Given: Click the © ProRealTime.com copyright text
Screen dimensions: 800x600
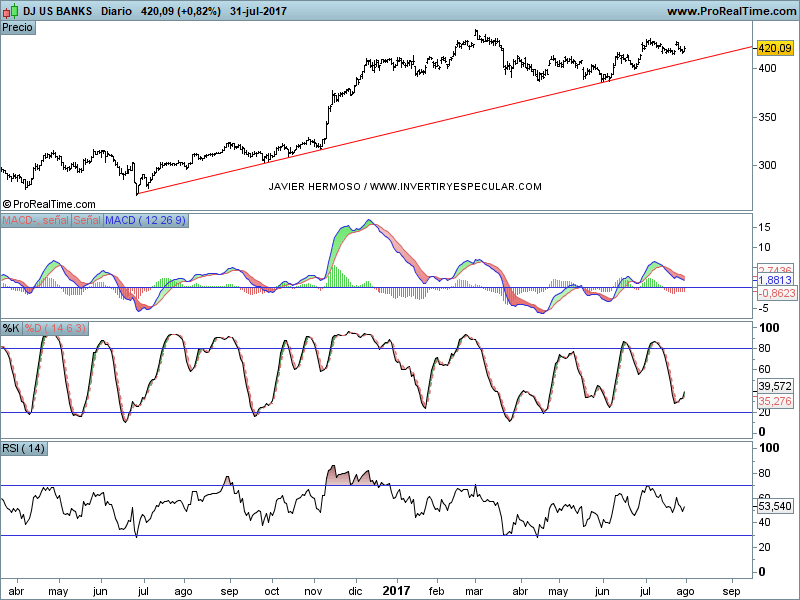Looking at the screenshot, I should coord(50,203).
